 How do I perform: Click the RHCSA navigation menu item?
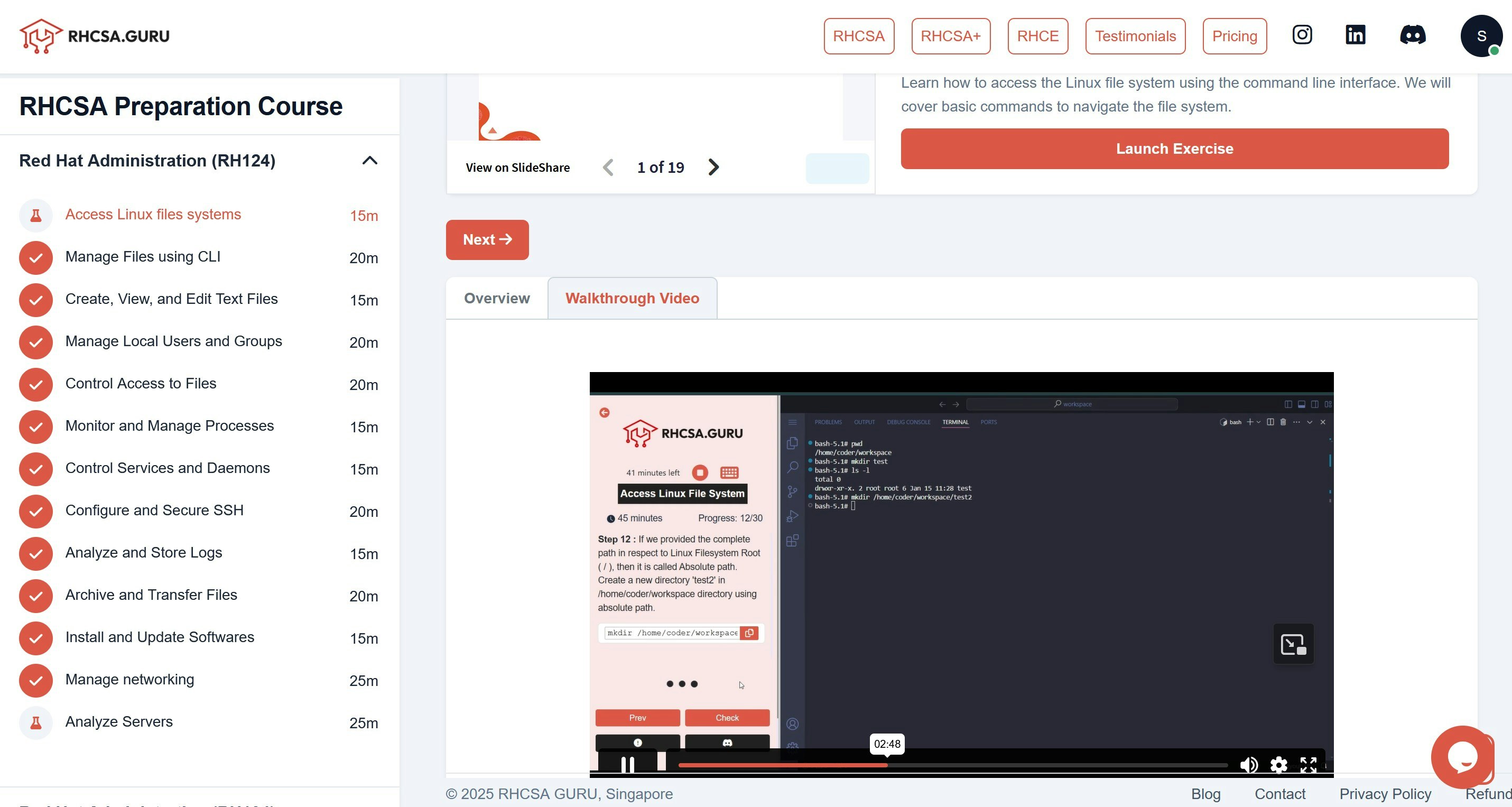click(x=859, y=35)
